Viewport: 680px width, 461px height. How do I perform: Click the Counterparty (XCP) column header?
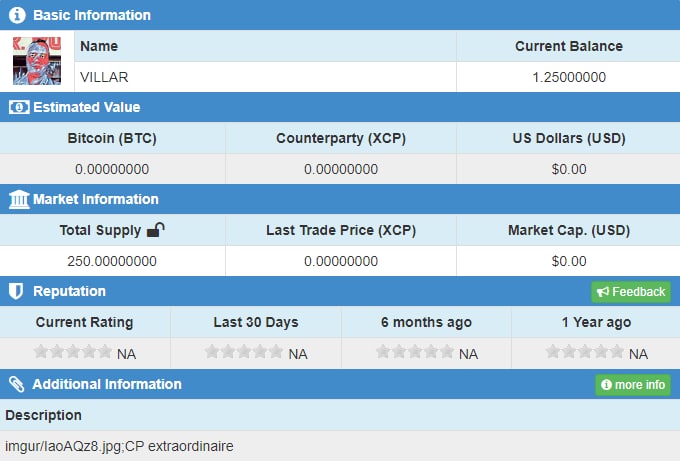[341, 138]
